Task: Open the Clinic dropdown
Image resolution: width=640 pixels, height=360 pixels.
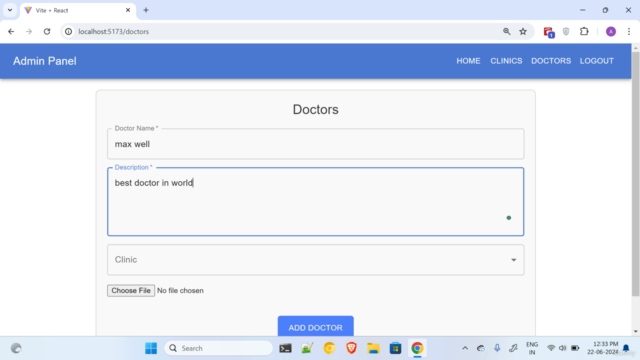Action: (x=316, y=260)
